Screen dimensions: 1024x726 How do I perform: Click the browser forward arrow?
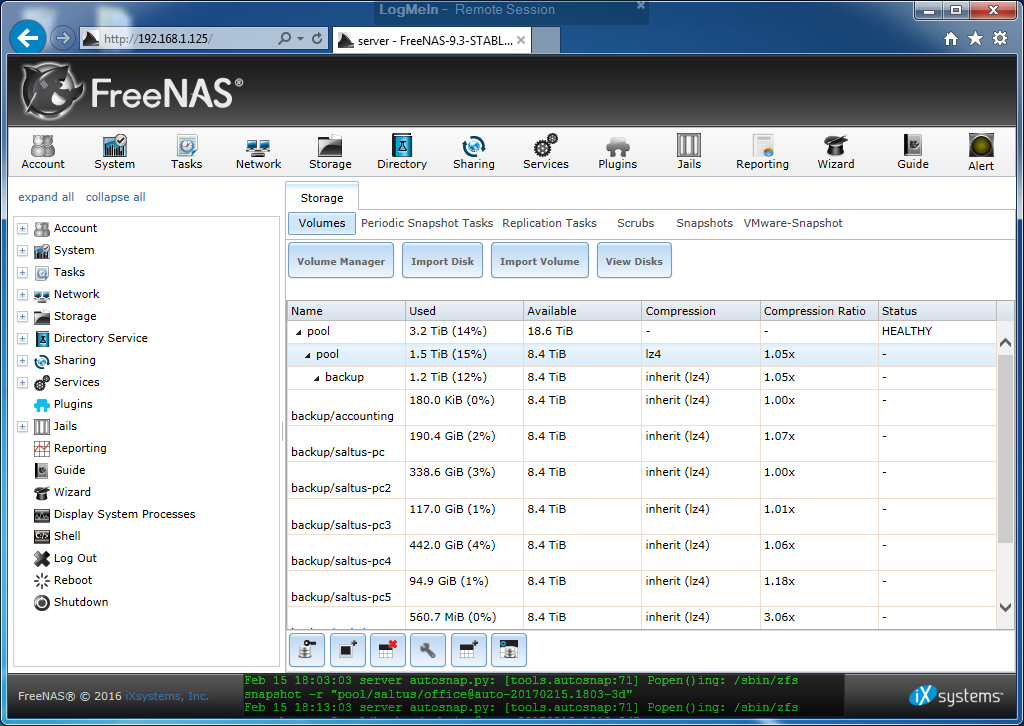click(x=63, y=39)
